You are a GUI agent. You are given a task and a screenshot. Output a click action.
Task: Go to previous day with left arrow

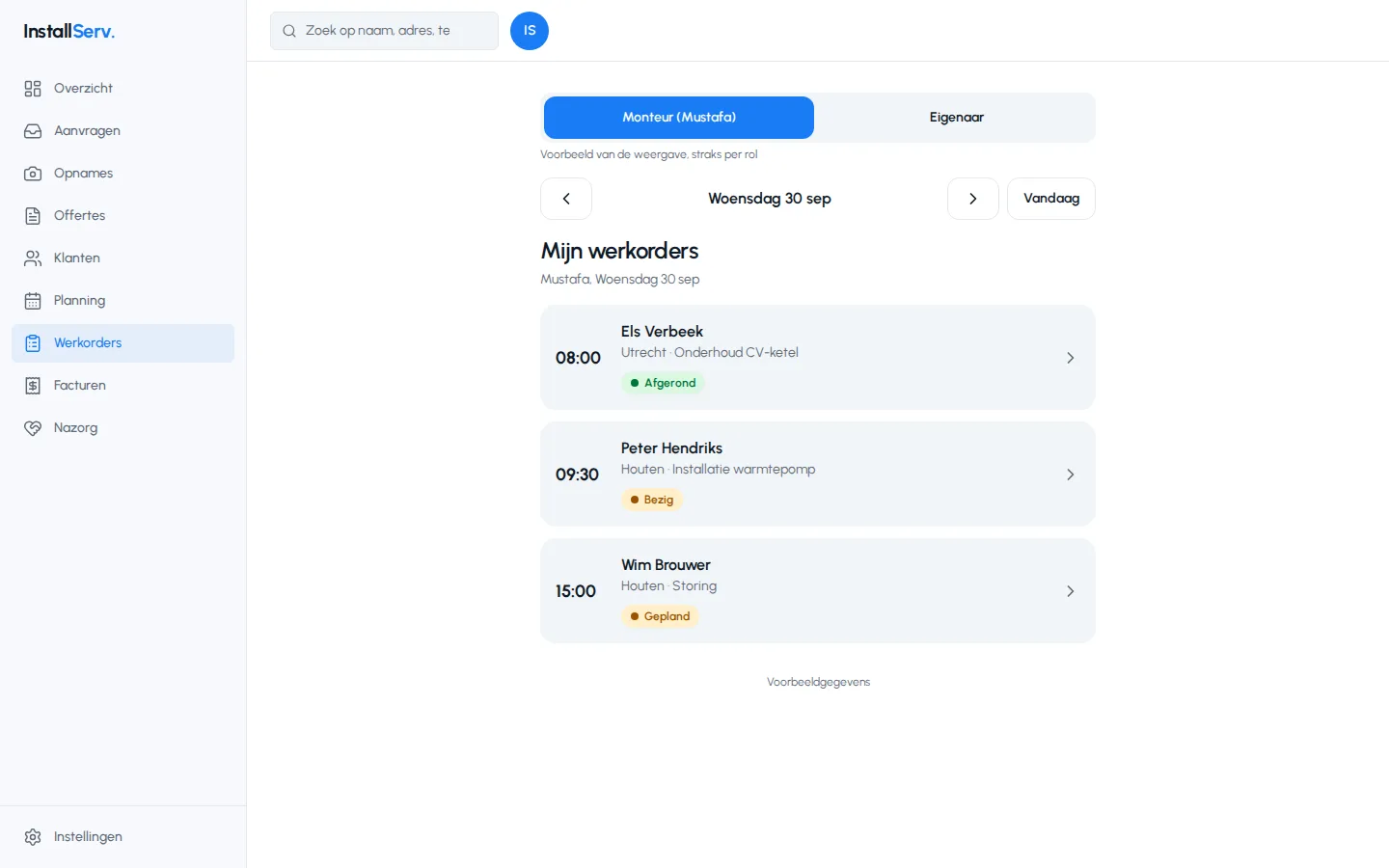click(x=566, y=199)
